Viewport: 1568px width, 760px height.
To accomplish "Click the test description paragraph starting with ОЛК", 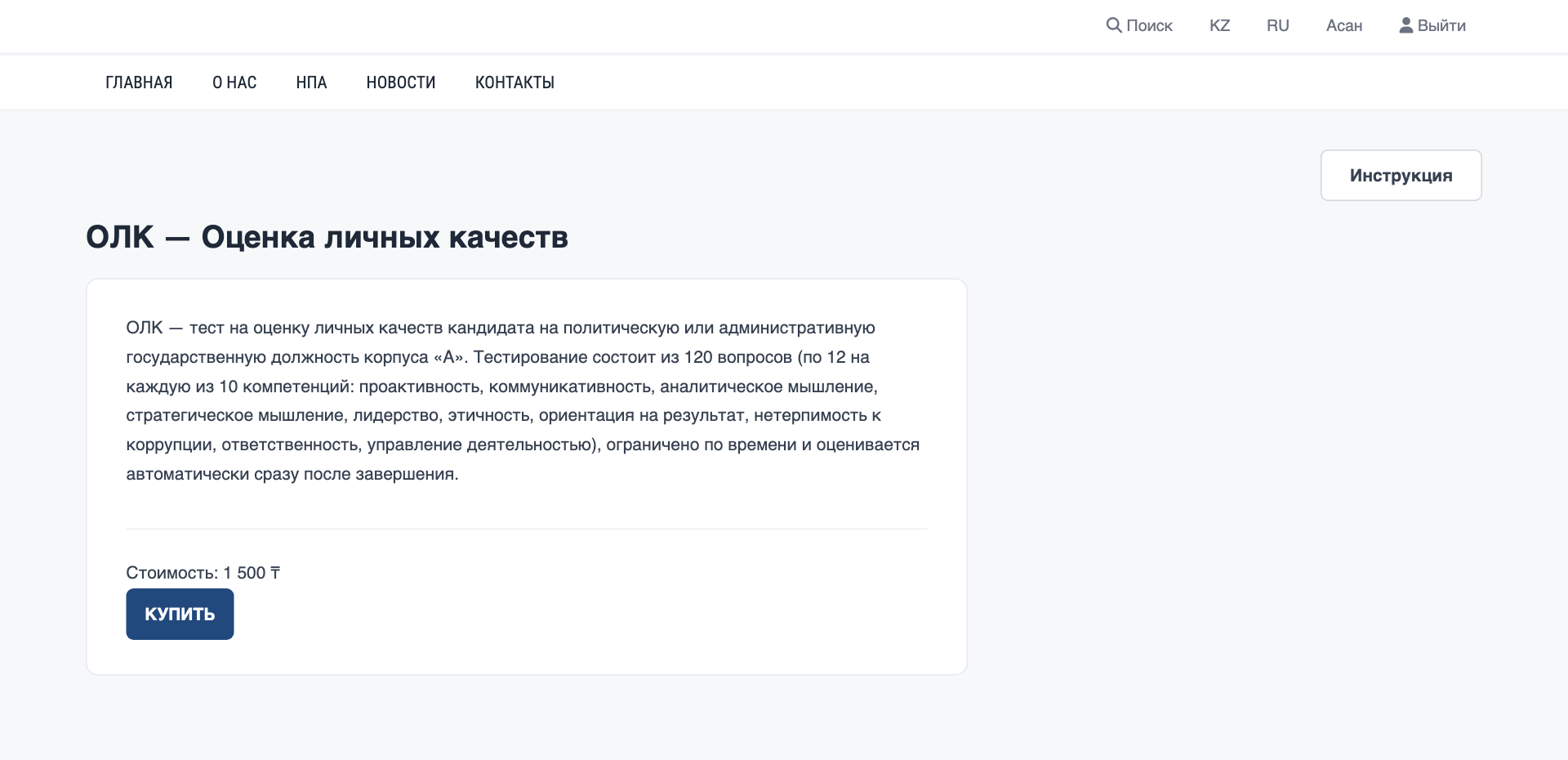I will pos(523,400).
